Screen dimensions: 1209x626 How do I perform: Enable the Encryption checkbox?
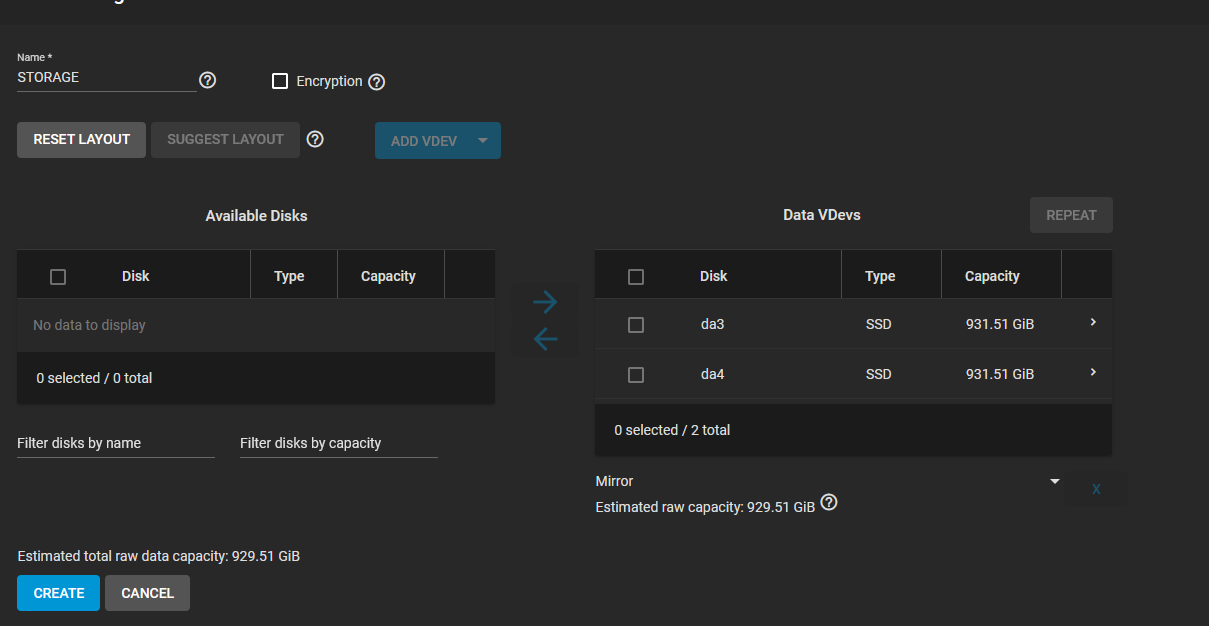[280, 81]
